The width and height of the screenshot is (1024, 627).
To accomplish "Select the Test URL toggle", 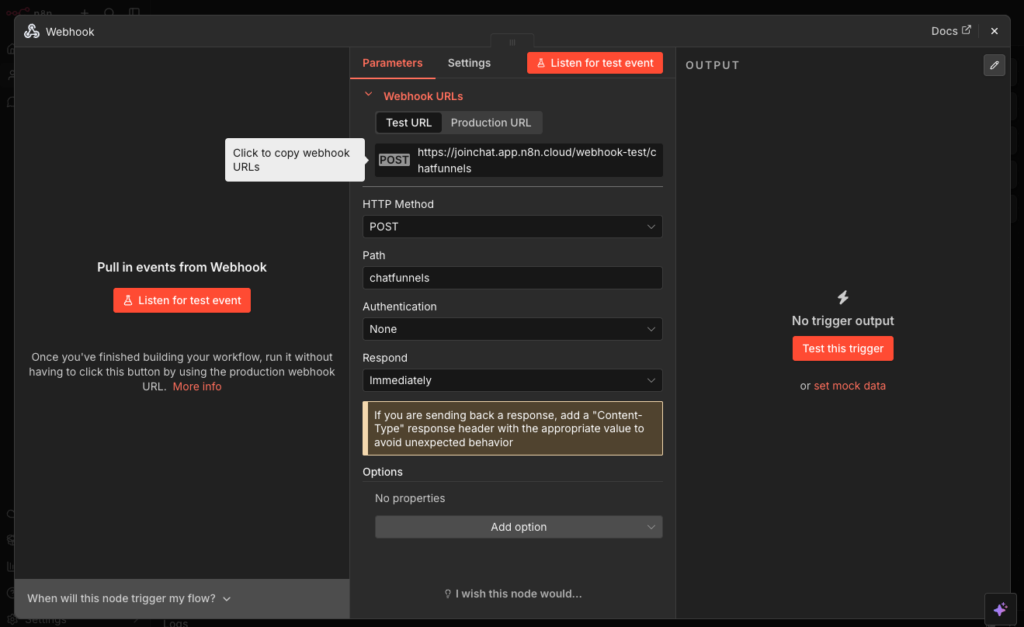I will (409, 123).
